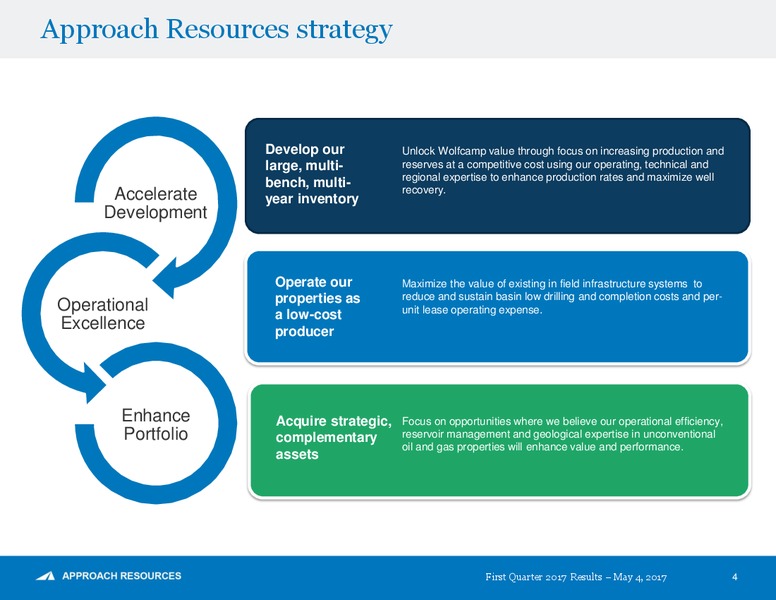Click 'First Quarter 2017 Results – May 4, 2017' footer text

(x=576, y=577)
